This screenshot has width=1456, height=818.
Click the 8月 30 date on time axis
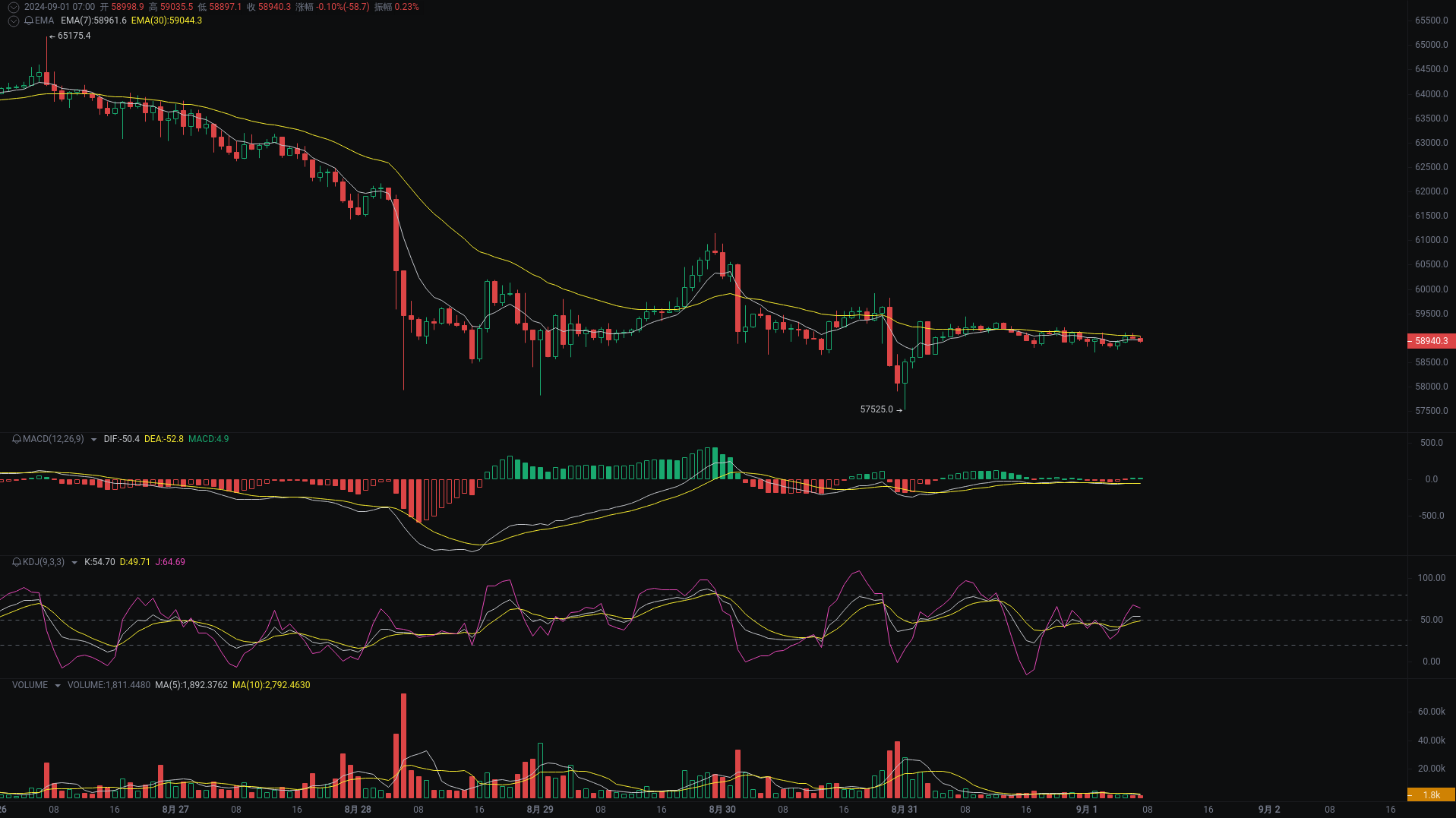pyautogui.click(x=722, y=810)
